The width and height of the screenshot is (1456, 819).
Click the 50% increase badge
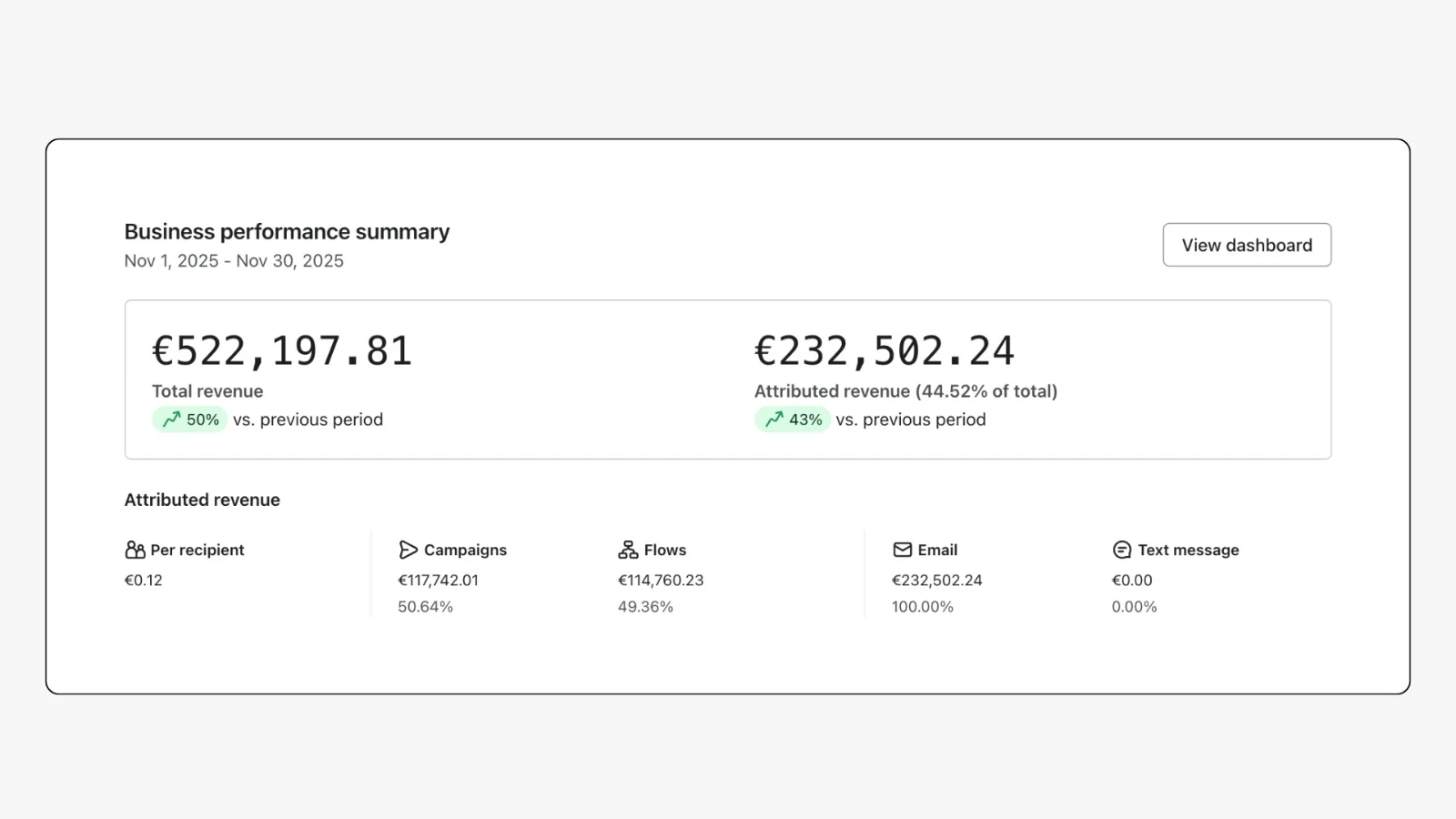(x=188, y=420)
